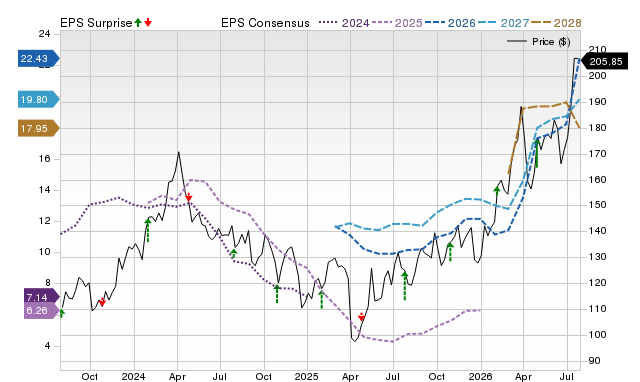Image resolution: width=640 pixels, height=382 pixels.
Task: Click the last Jul label on x-axis
Action: click(x=567, y=376)
